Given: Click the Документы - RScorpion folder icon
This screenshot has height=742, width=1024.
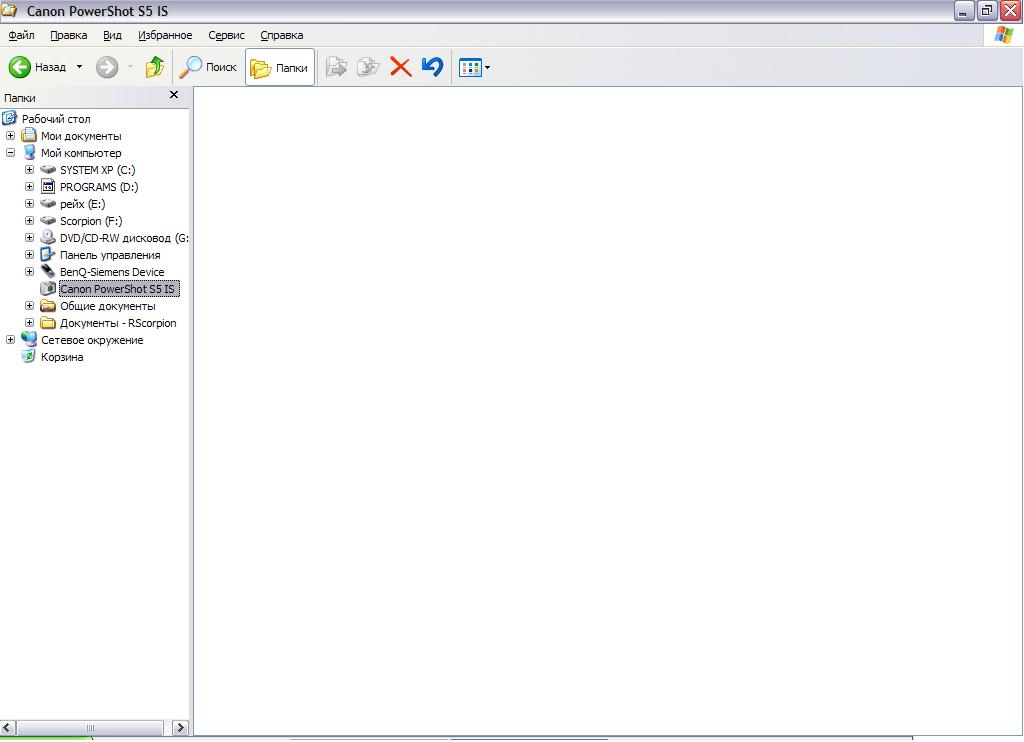Looking at the screenshot, I should pos(48,323).
